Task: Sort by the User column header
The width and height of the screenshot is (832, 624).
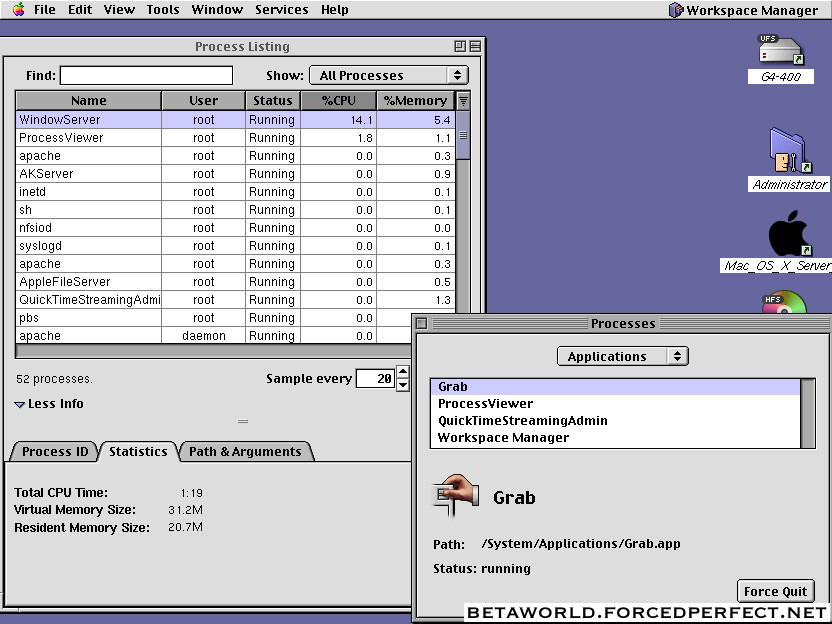Action: point(204,100)
